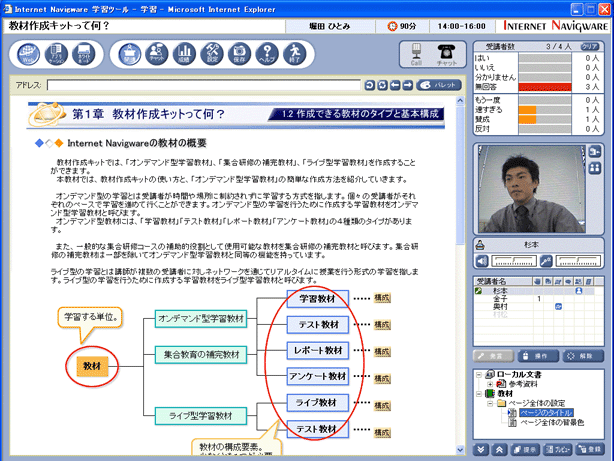This screenshot has height=461, width=614.
Task: Click the 終了 running man icon
Action: click(x=294, y=54)
